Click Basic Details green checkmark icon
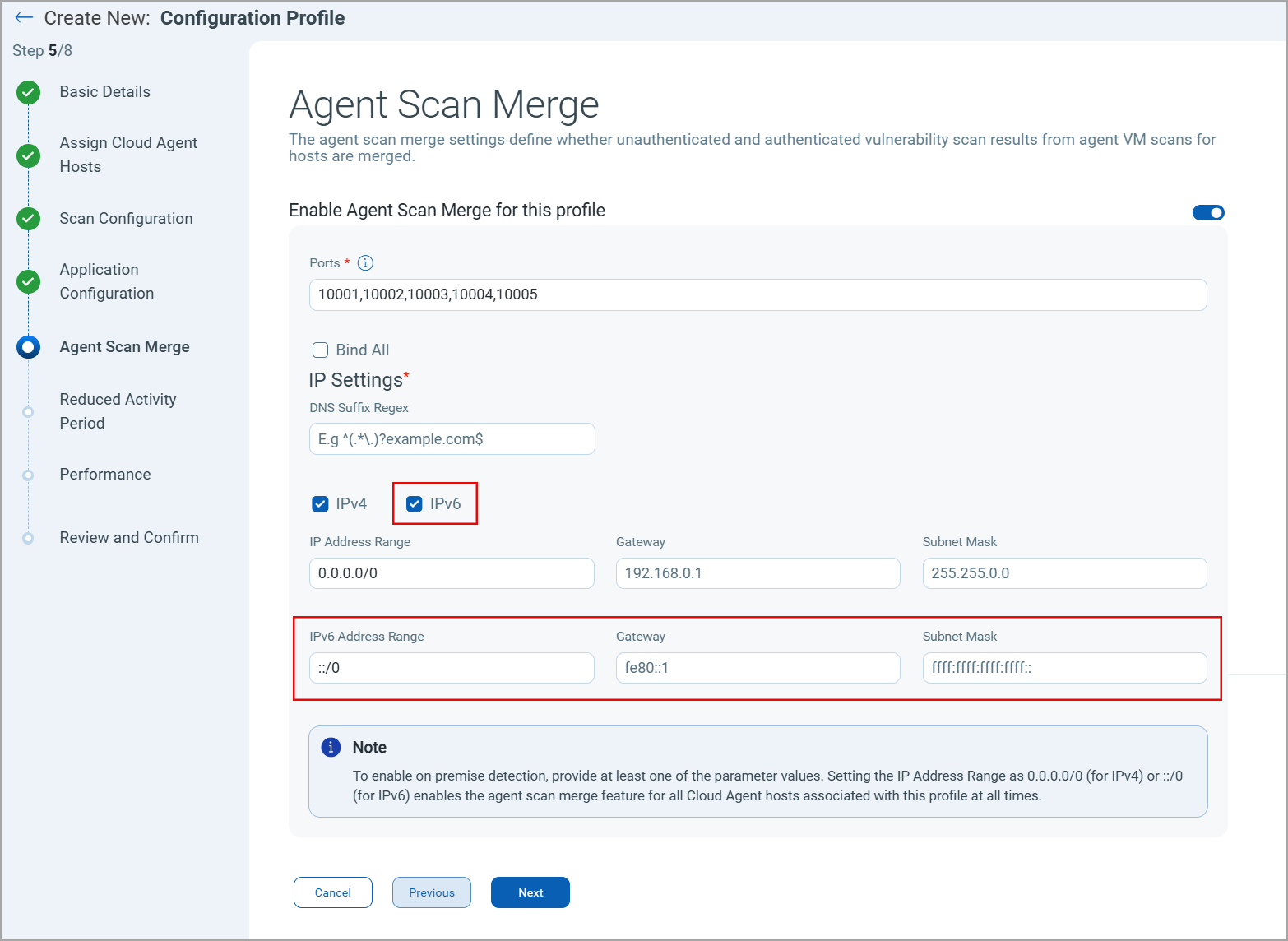 [x=29, y=92]
